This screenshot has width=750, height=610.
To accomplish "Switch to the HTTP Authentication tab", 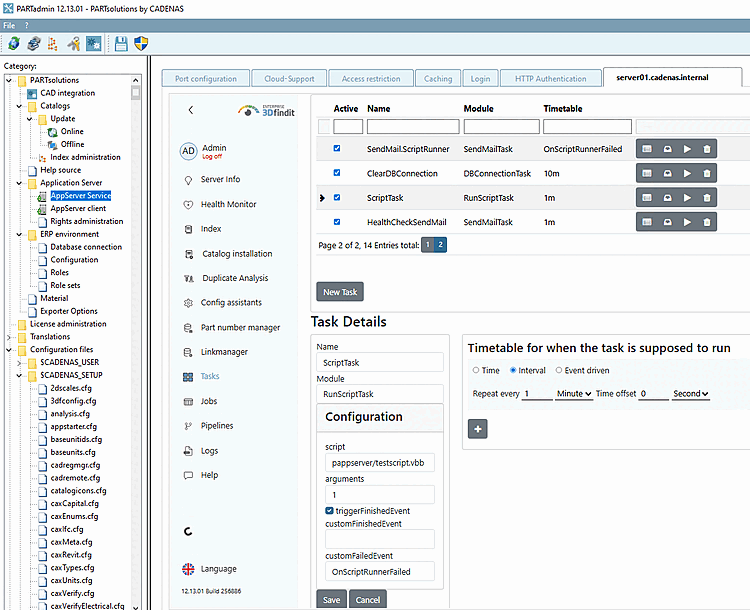I will tap(551, 78).
